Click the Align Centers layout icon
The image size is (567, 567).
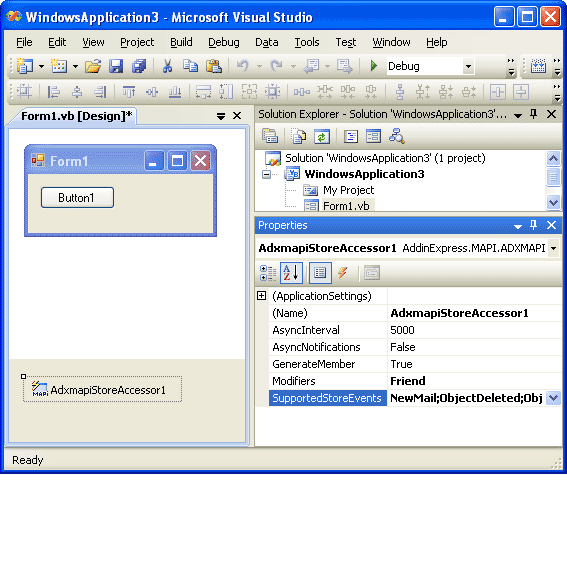[x=77, y=92]
